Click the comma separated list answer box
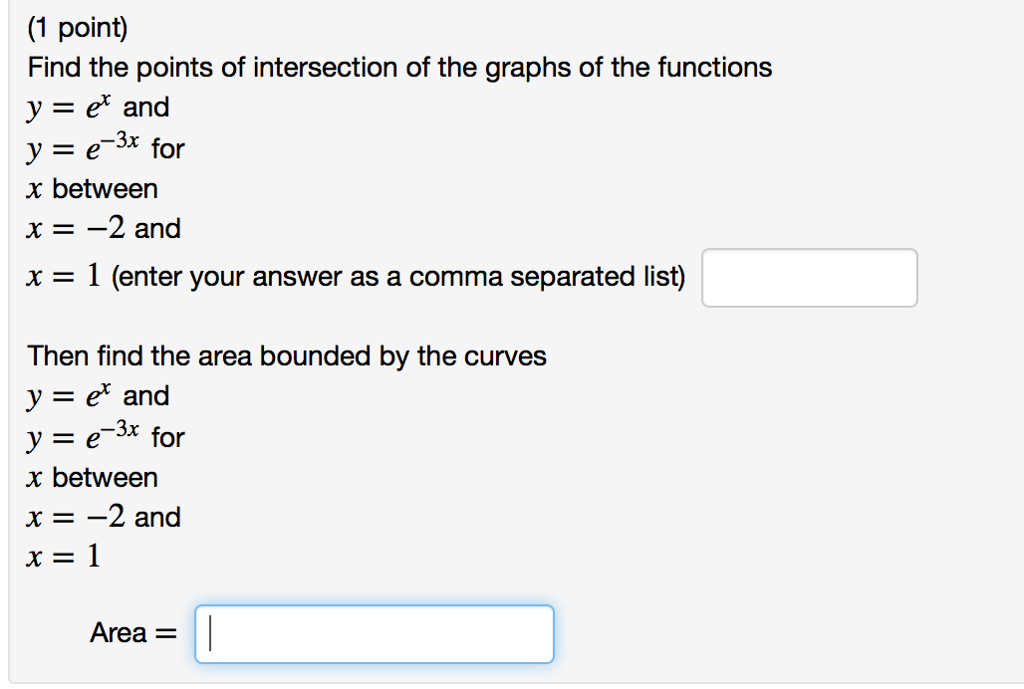 (808, 278)
